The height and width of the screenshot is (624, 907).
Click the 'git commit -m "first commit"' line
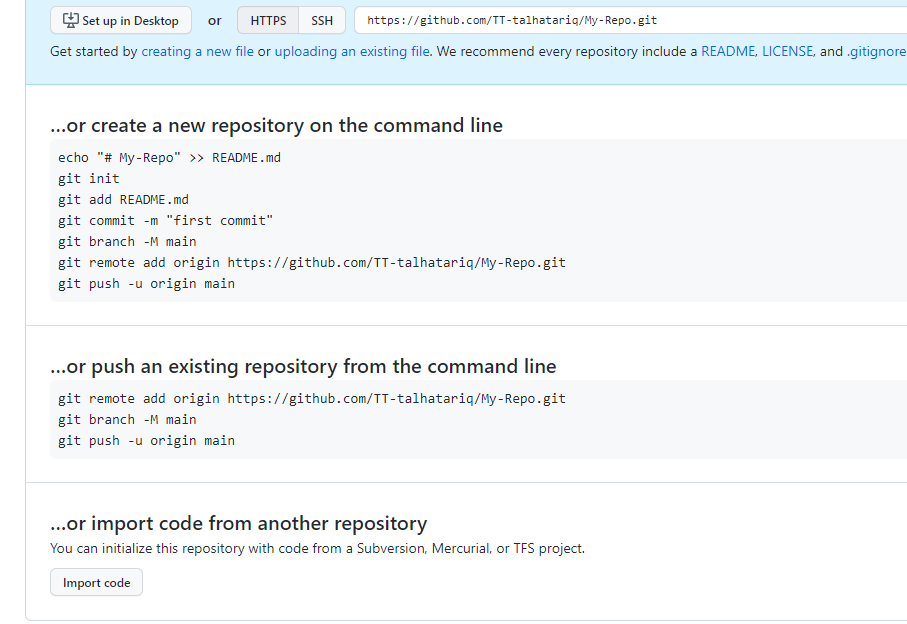pos(165,221)
